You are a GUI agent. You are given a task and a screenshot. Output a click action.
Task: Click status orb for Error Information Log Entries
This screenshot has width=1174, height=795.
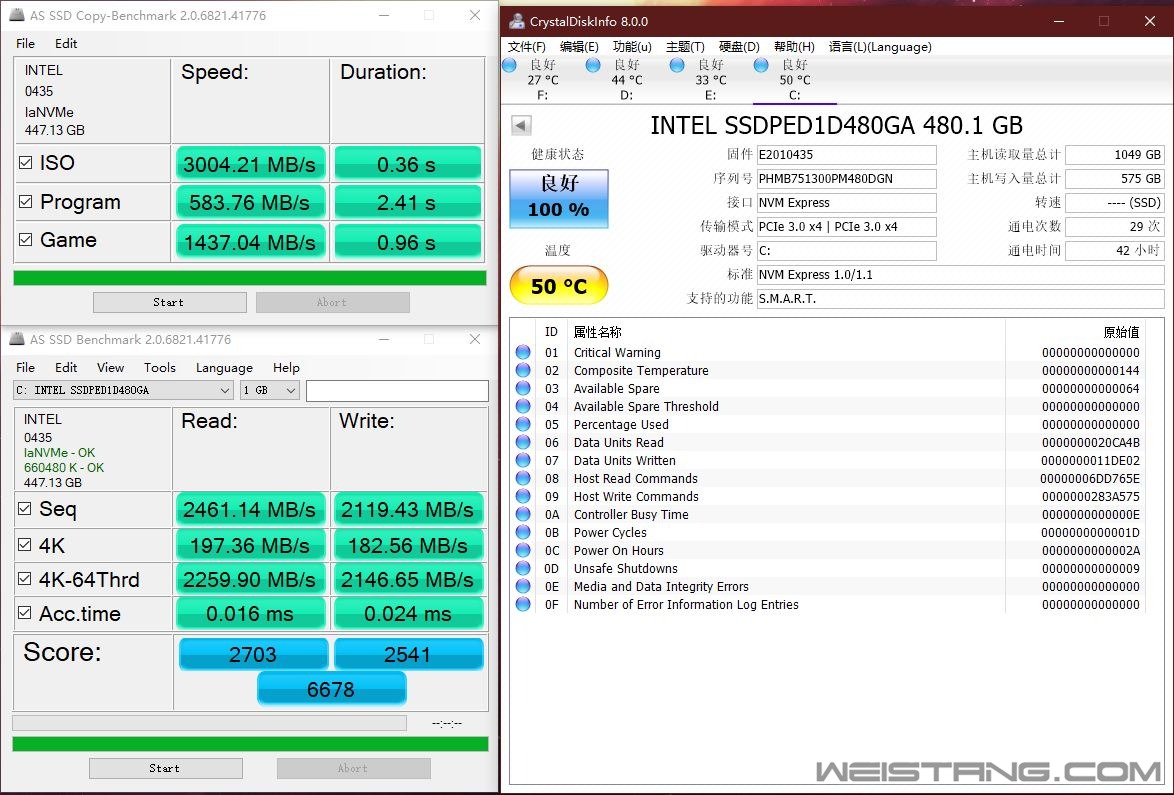coord(523,603)
